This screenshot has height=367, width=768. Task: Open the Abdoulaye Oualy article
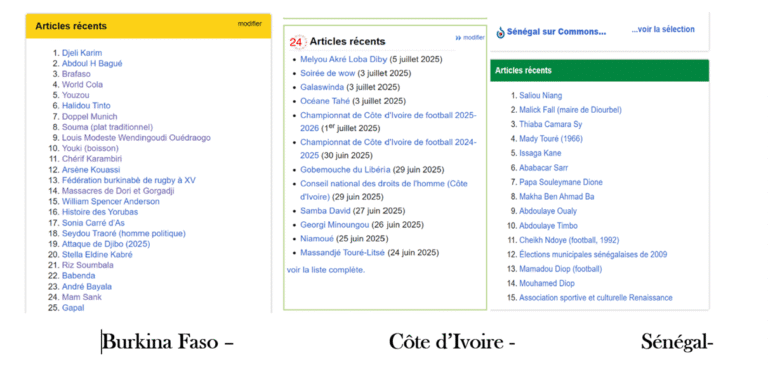548,211
